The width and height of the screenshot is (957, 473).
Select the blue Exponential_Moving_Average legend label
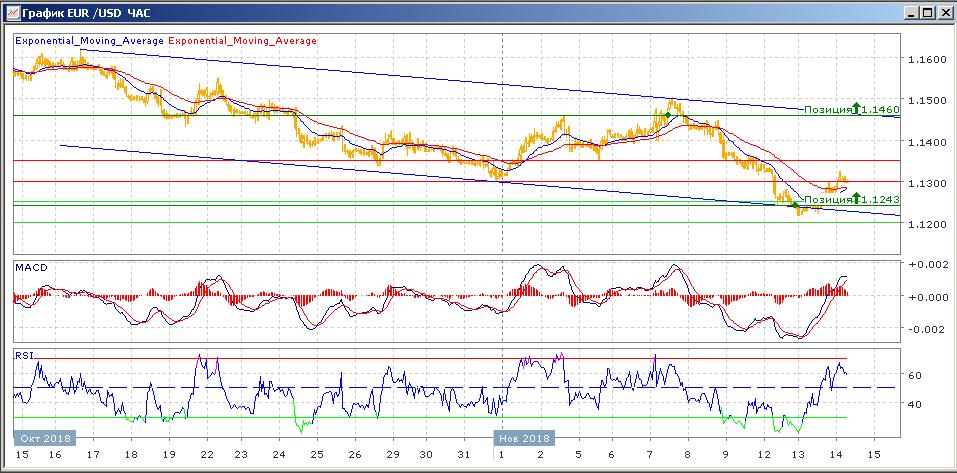point(89,41)
